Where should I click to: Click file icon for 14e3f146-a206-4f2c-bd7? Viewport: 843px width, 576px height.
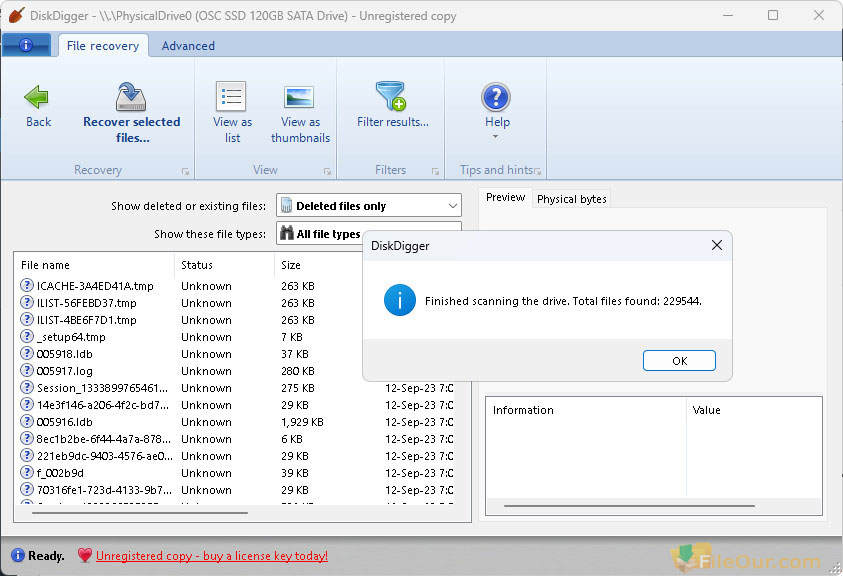[x=27, y=404]
